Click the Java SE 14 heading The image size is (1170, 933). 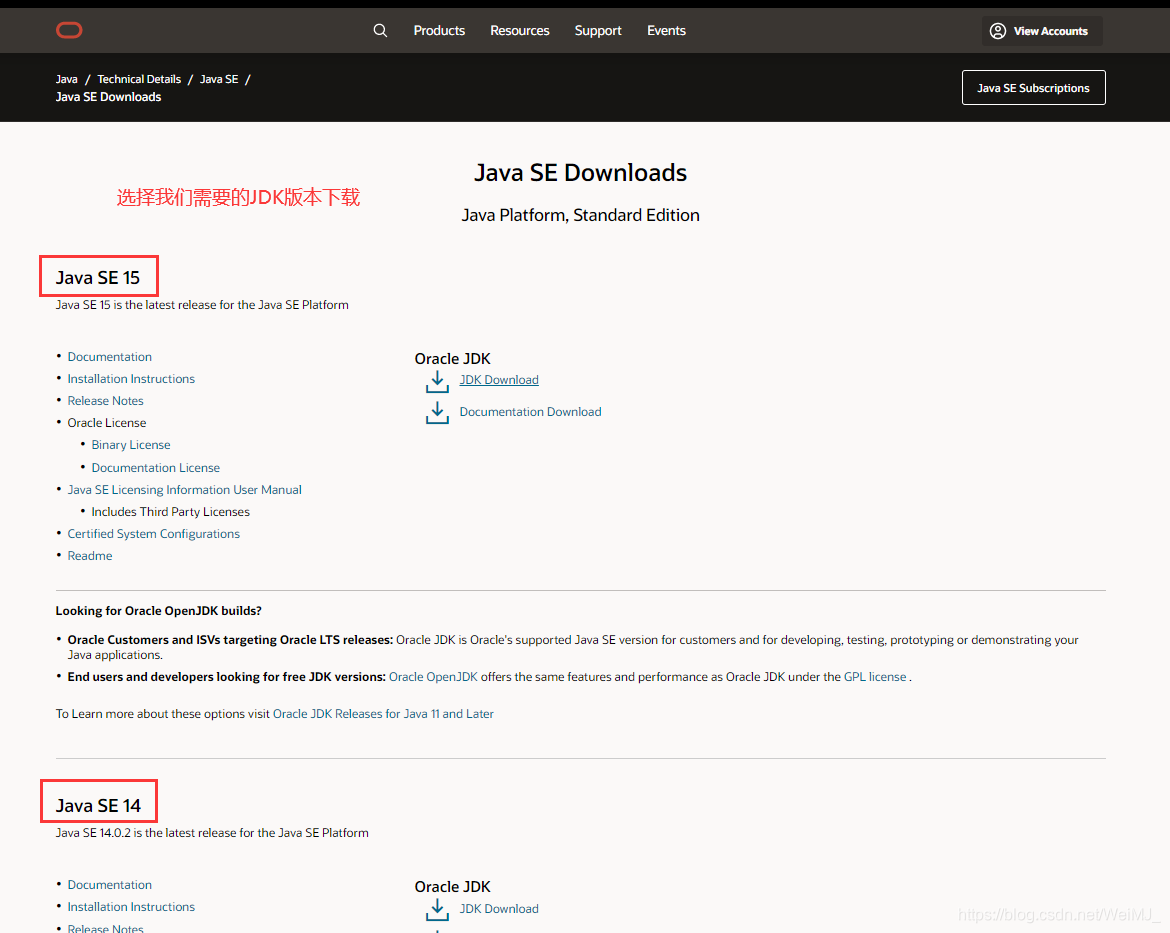click(98, 806)
